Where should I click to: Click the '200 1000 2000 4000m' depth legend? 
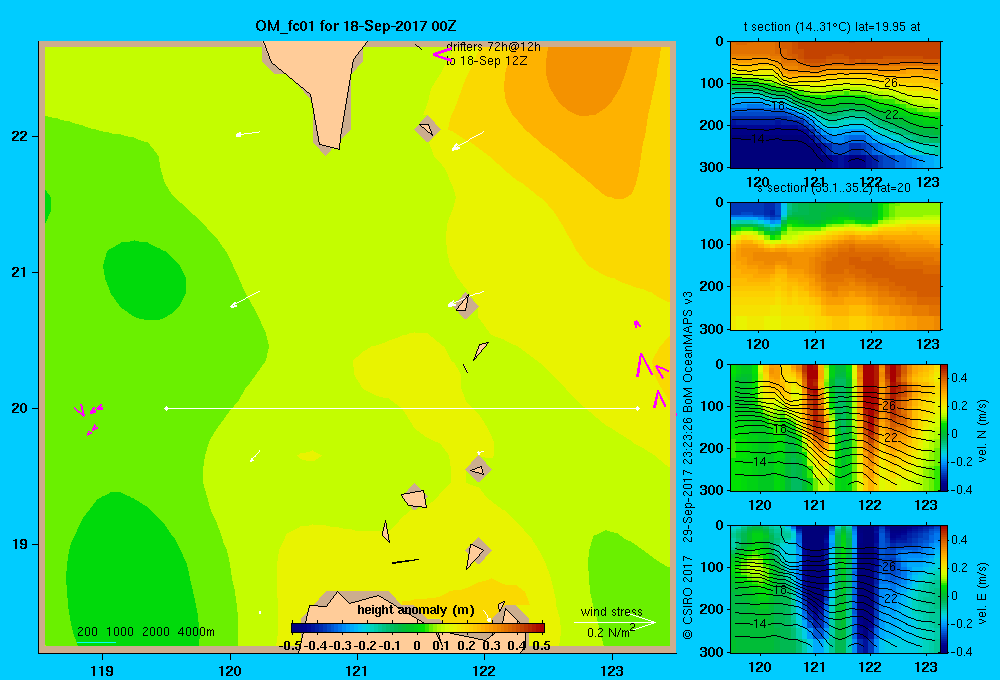145,632
